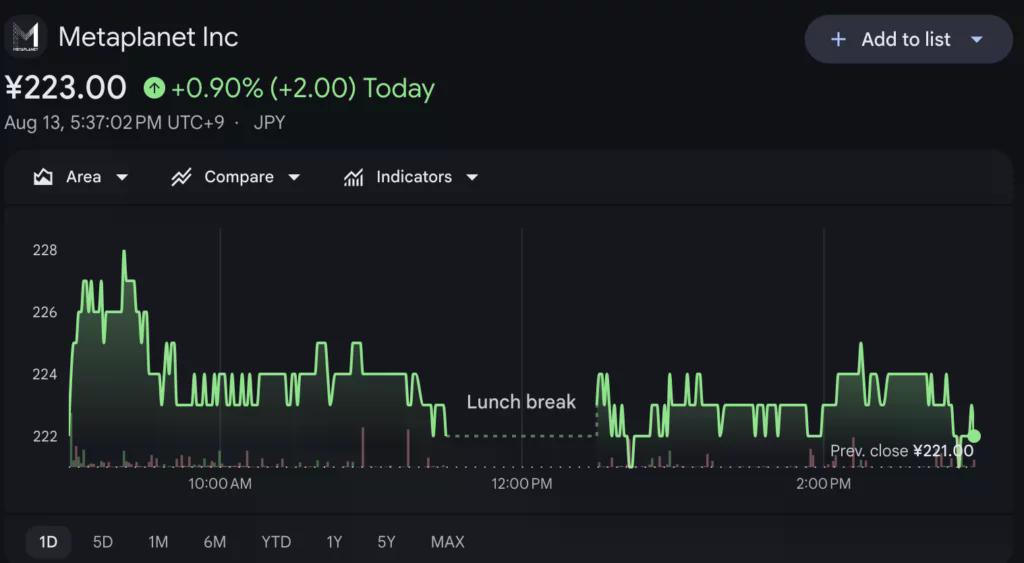Viewport: 1024px width, 563px height.
Task: Click the Indicators chart icon
Action: [x=353, y=177]
